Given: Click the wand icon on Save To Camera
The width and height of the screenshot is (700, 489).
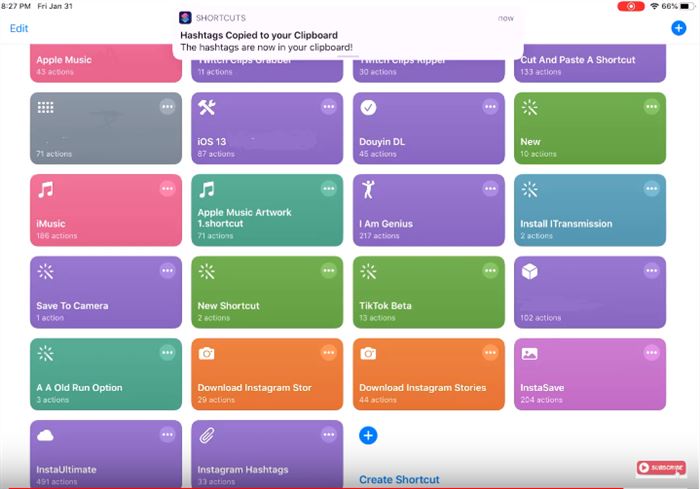Looking at the screenshot, I should (x=46, y=271).
